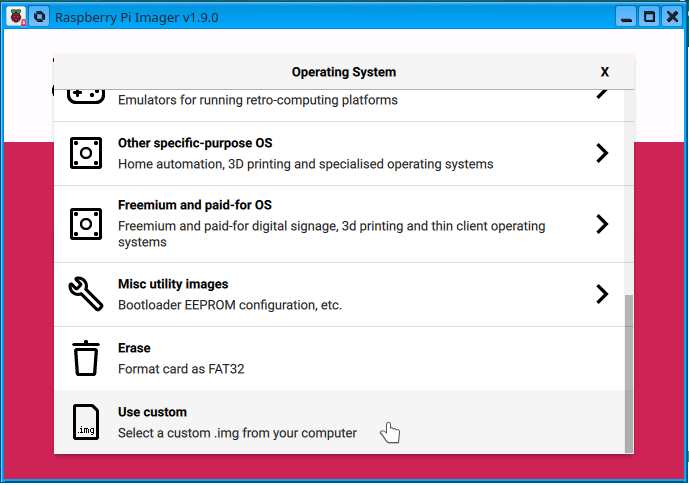Click the Freemium and paid-for OS icon

[x=86, y=224]
